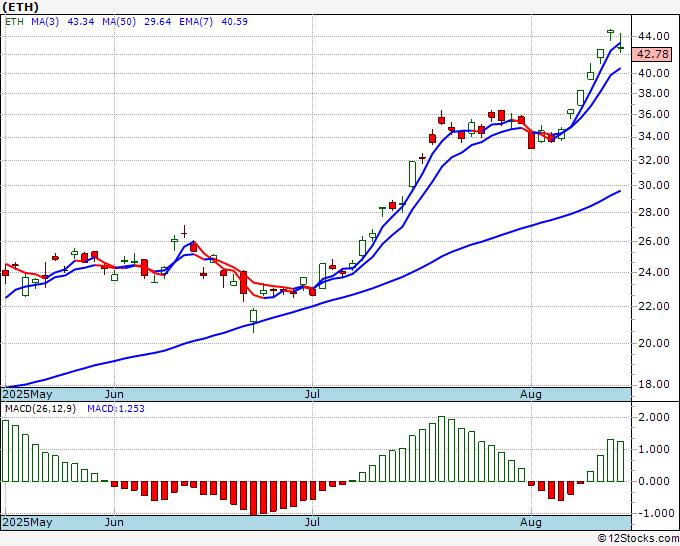Click the 28.00 price axis label
This screenshot has height=546, width=680.
(654, 213)
